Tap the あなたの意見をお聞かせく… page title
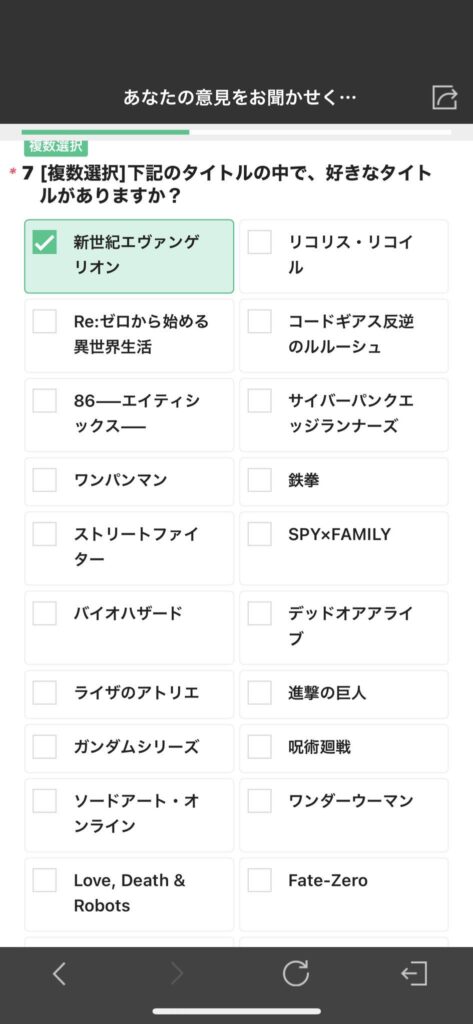The width and height of the screenshot is (473, 1024). 240,98
